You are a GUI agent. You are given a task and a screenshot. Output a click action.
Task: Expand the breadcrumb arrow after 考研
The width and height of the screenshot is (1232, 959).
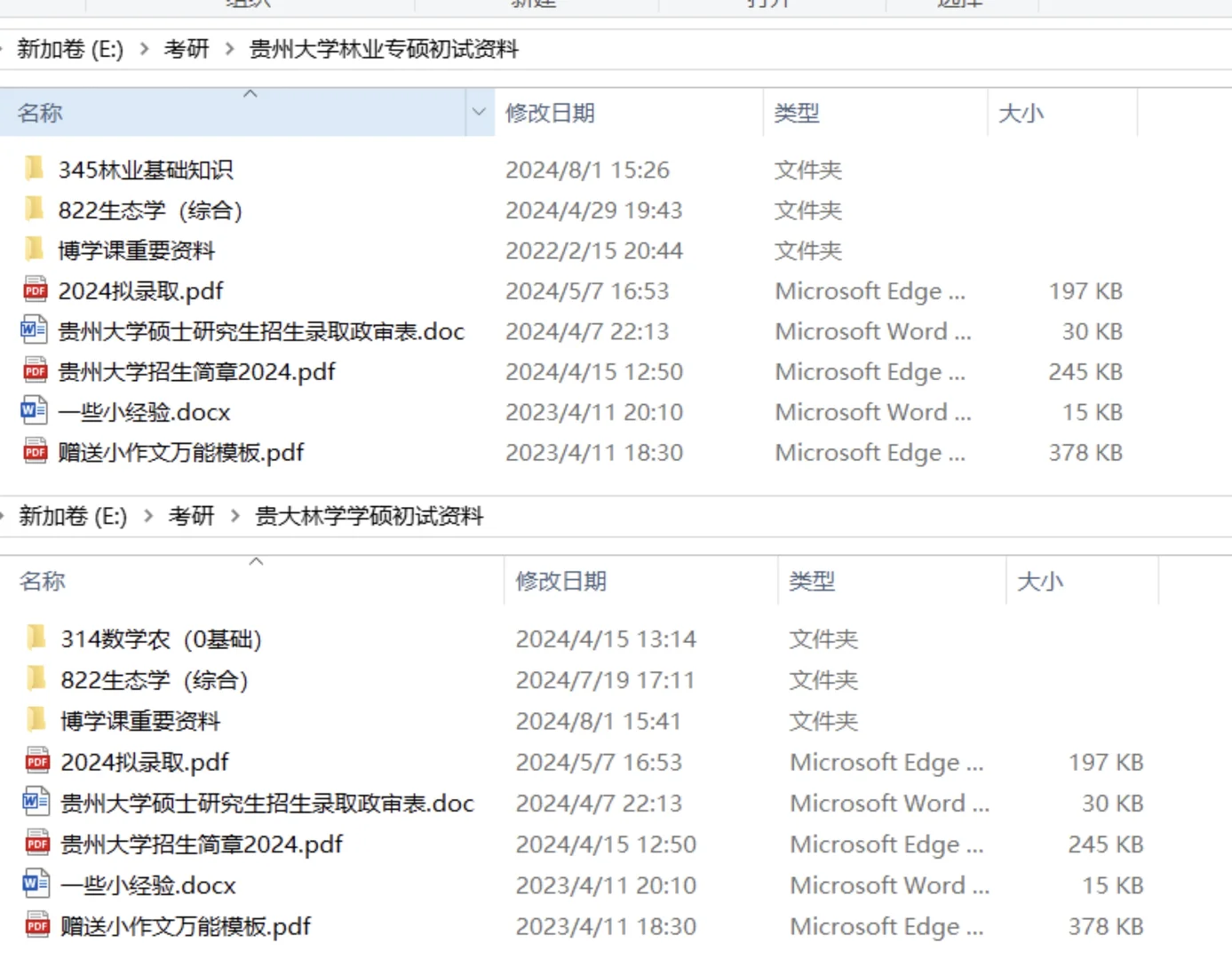(x=233, y=49)
